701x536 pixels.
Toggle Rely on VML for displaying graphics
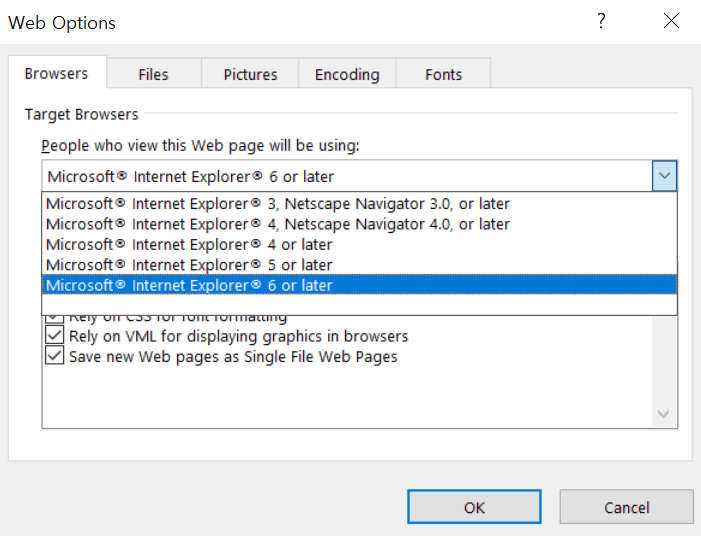(55, 336)
